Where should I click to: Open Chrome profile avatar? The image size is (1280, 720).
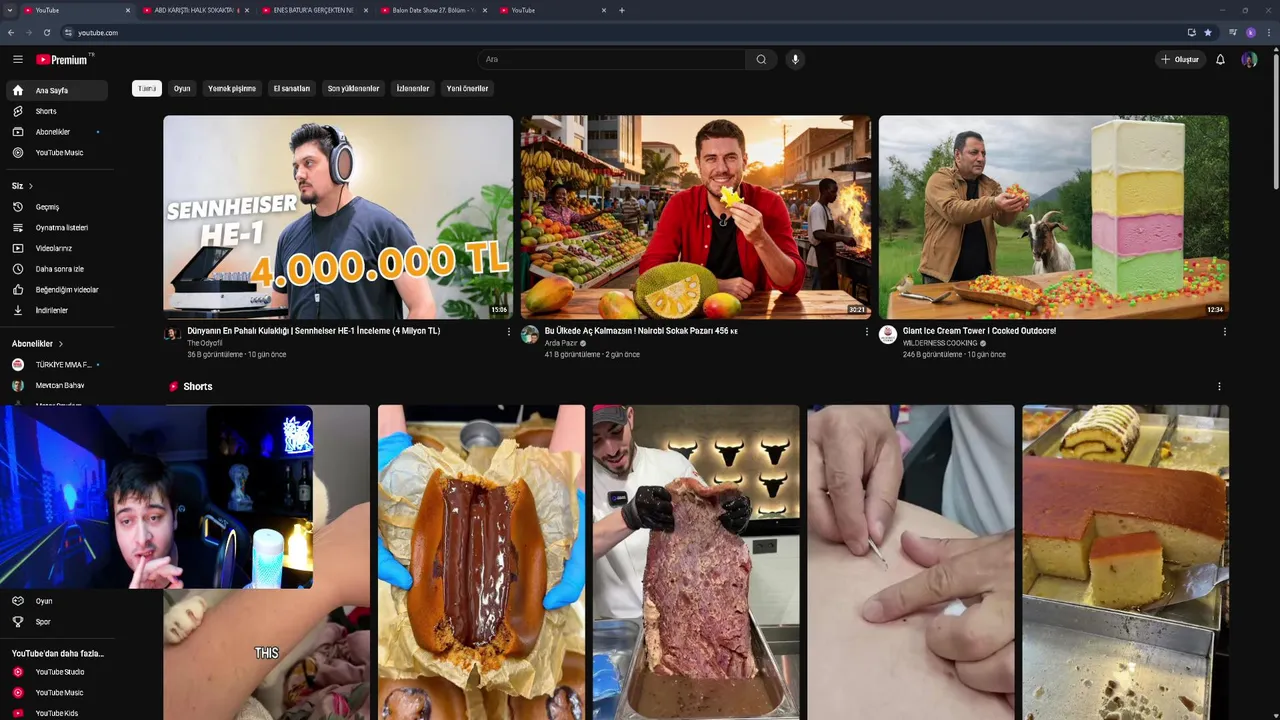click(1250, 32)
